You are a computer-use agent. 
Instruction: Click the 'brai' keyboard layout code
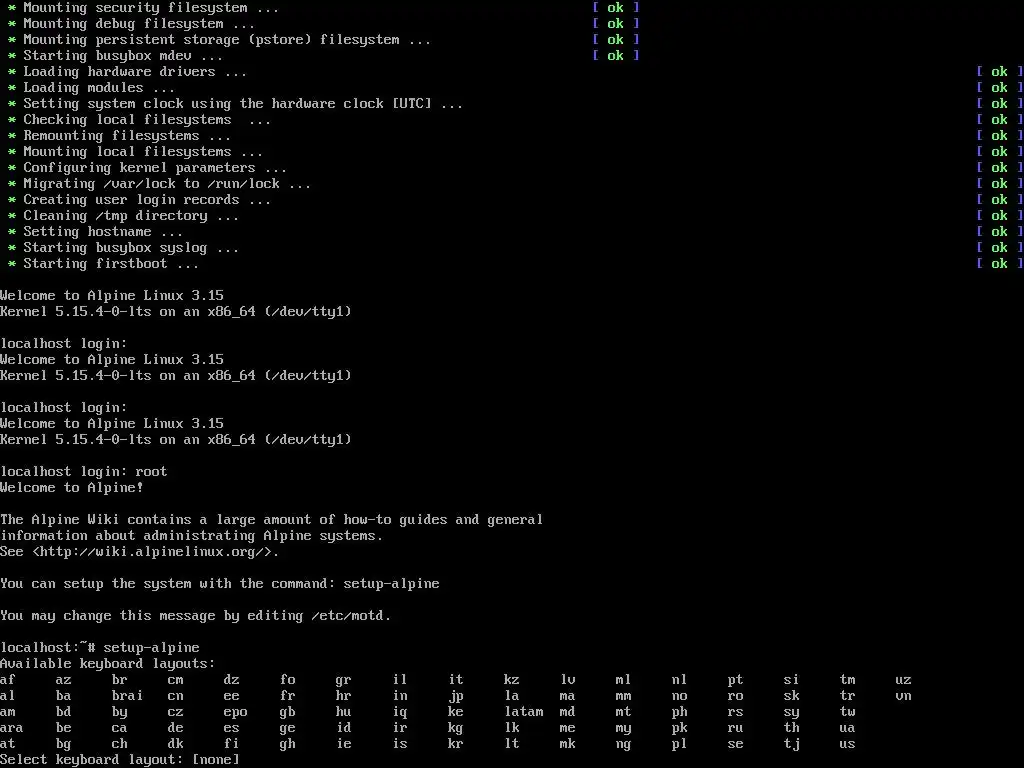coord(127,696)
